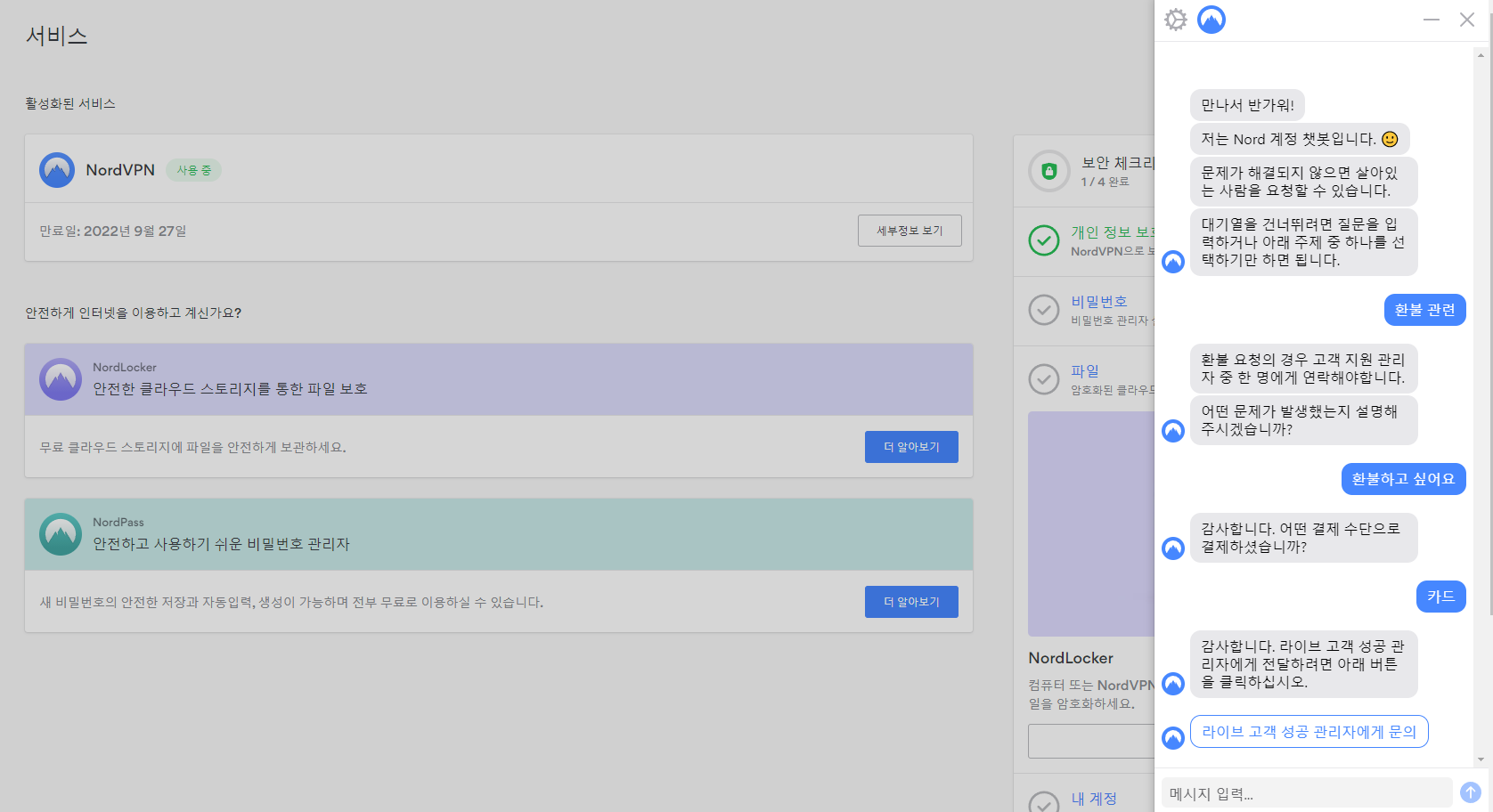Select the '환불 관련' chat bubble
Screen dimensions: 1493x812
(1424, 310)
